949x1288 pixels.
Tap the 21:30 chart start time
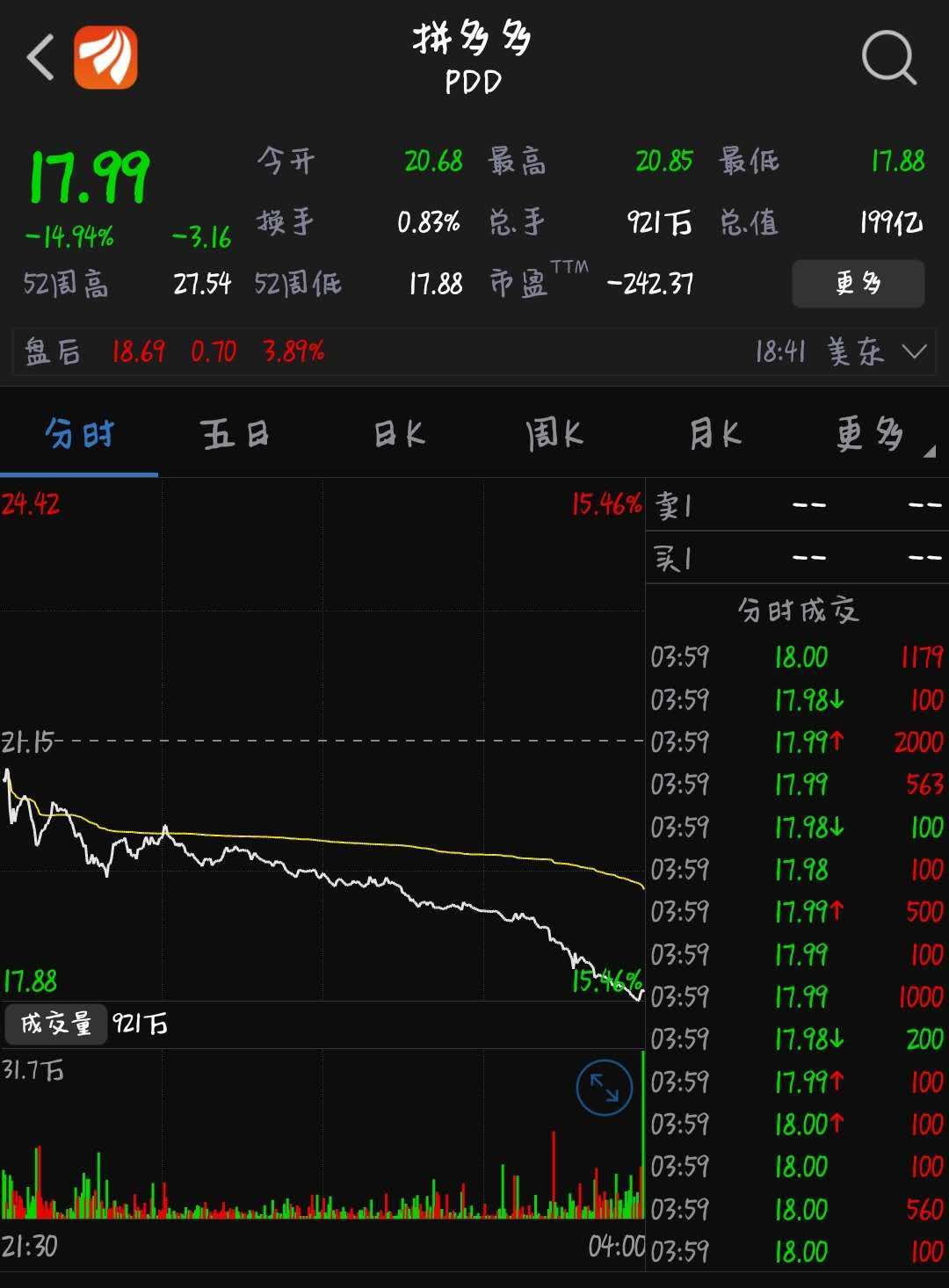click(x=29, y=1247)
